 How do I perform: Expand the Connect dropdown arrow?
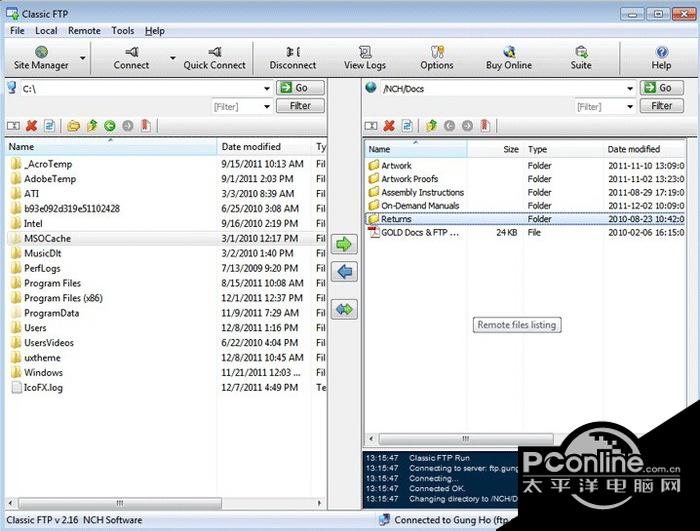(x=172, y=58)
